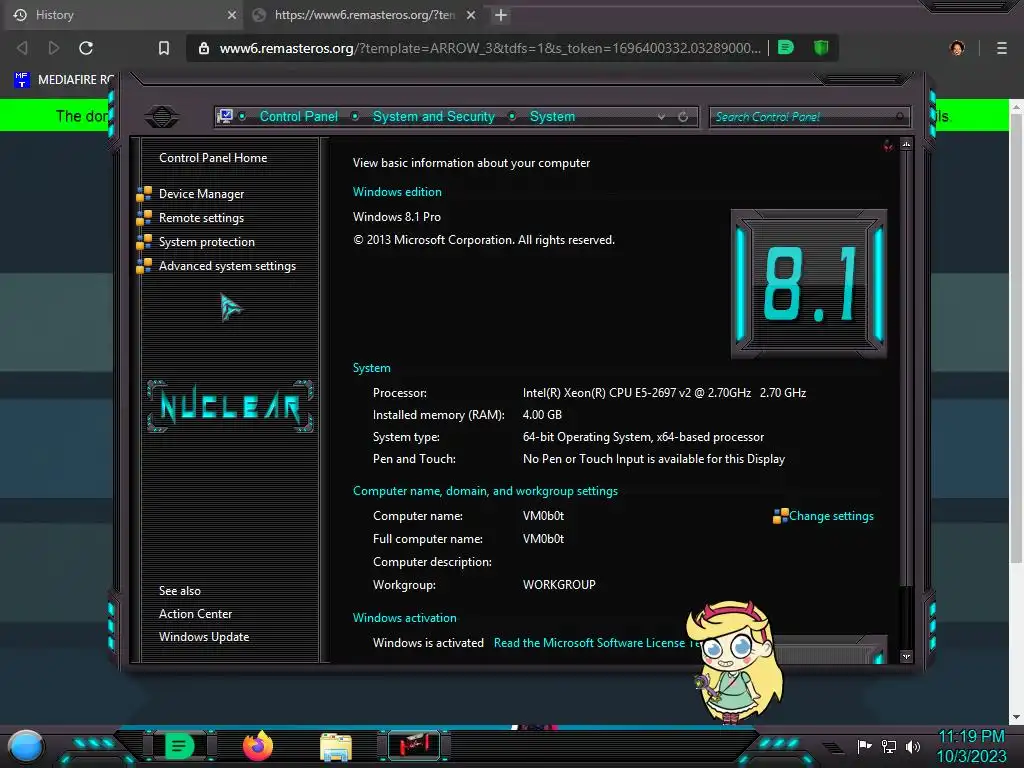Click the NUCLEAR theme logo
This screenshot has width=1024, height=768.
click(x=230, y=406)
